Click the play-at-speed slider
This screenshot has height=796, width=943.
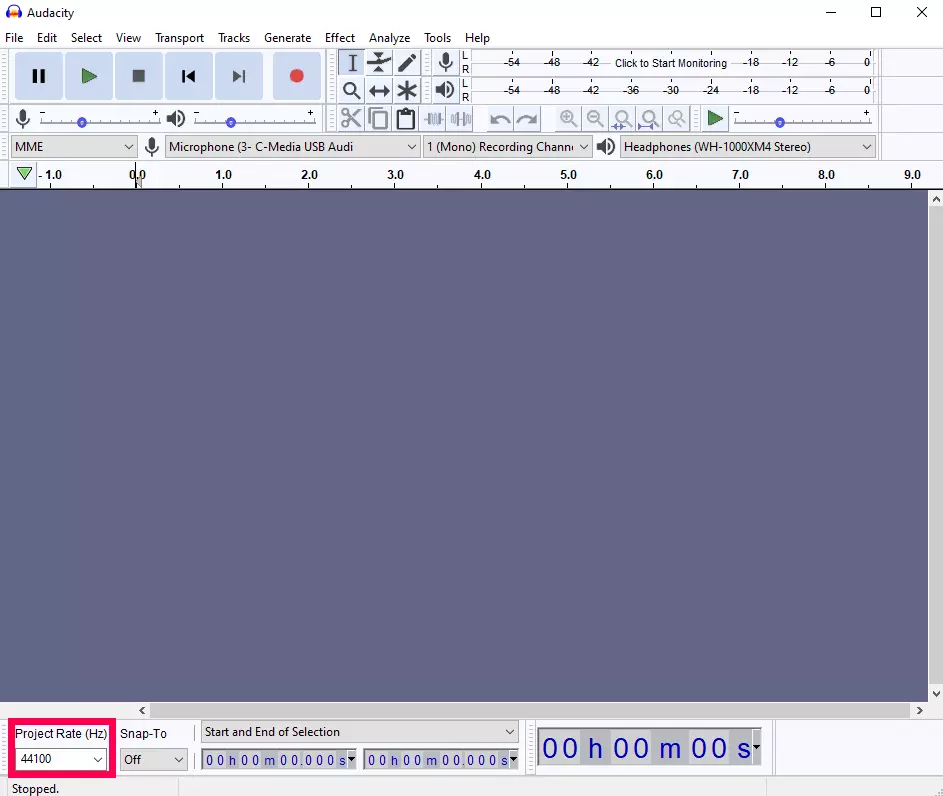(x=802, y=119)
